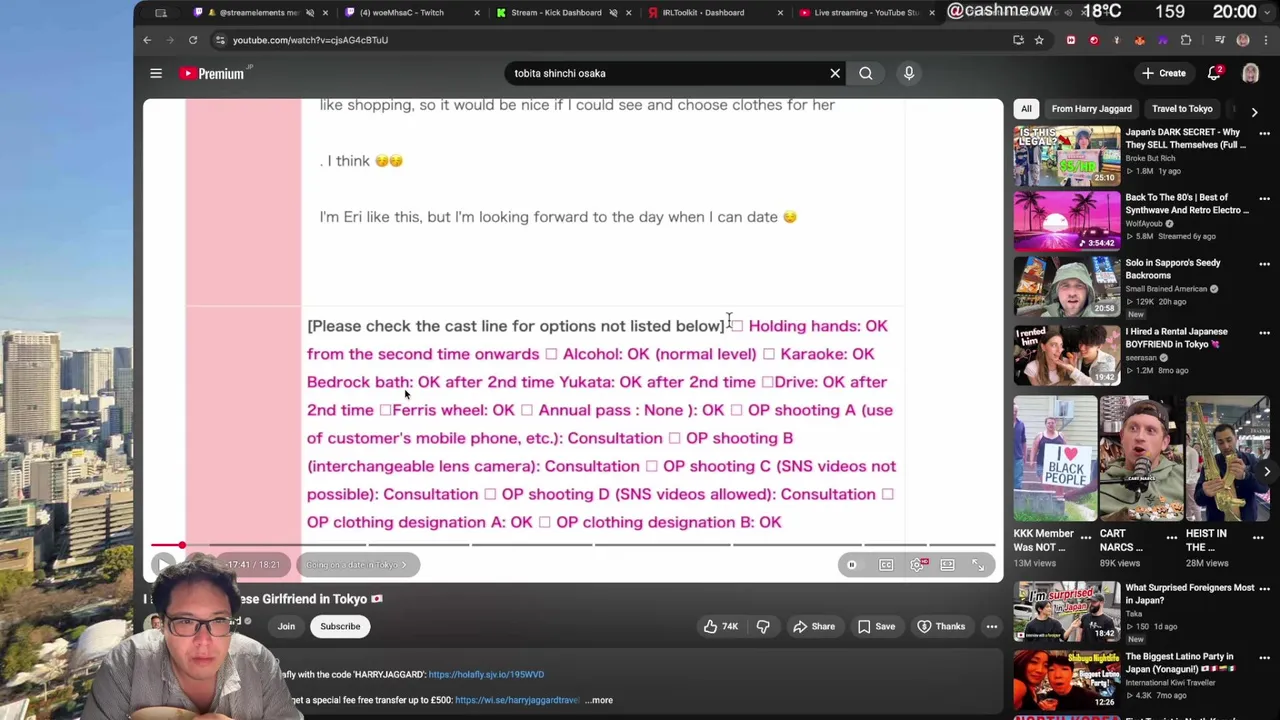Open Japan's DARK SECRET thumbnail

pyautogui.click(x=1067, y=155)
